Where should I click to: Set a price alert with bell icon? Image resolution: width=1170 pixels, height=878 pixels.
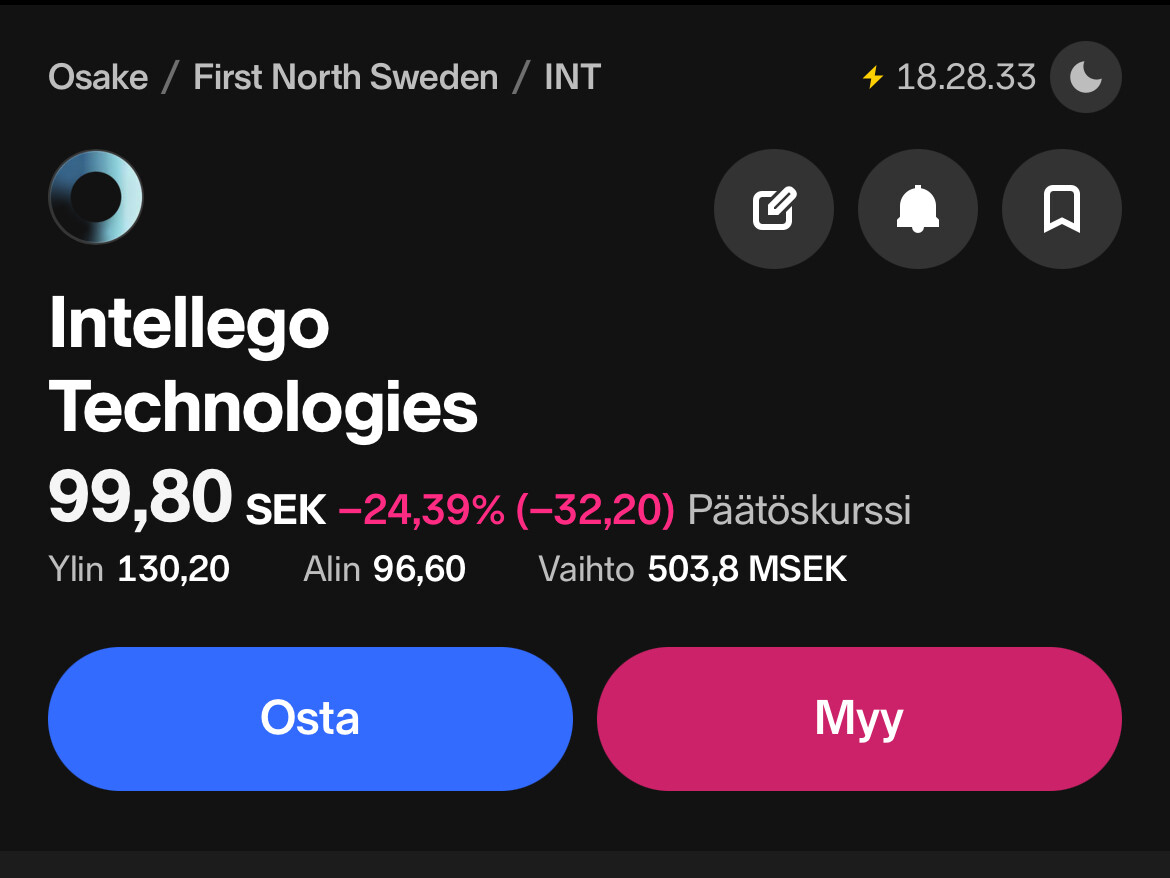(x=918, y=209)
